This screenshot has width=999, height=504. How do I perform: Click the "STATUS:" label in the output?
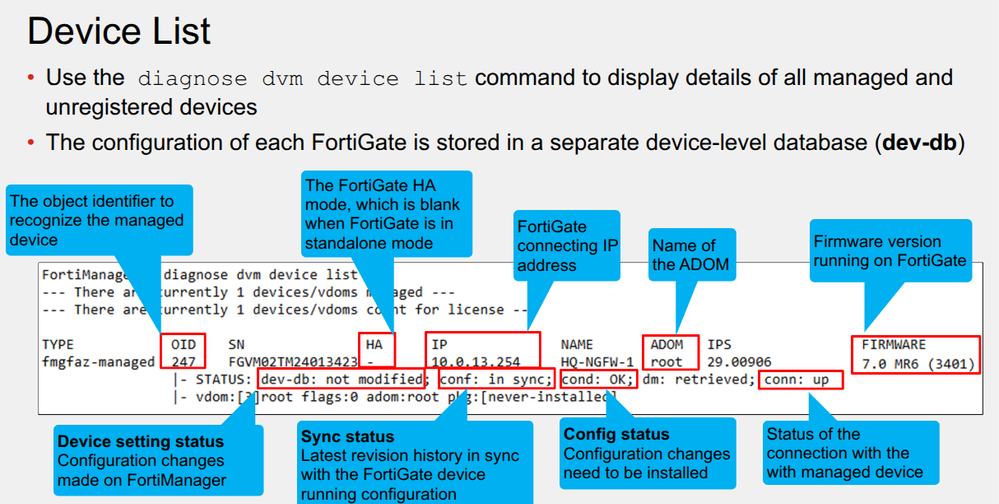pos(222,380)
